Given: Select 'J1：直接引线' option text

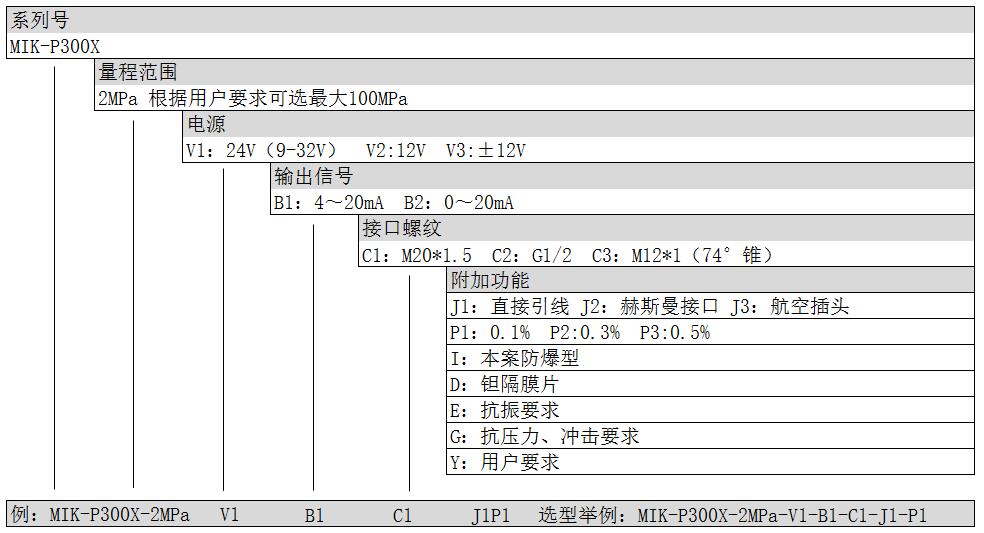Looking at the screenshot, I should tap(510, 307).
